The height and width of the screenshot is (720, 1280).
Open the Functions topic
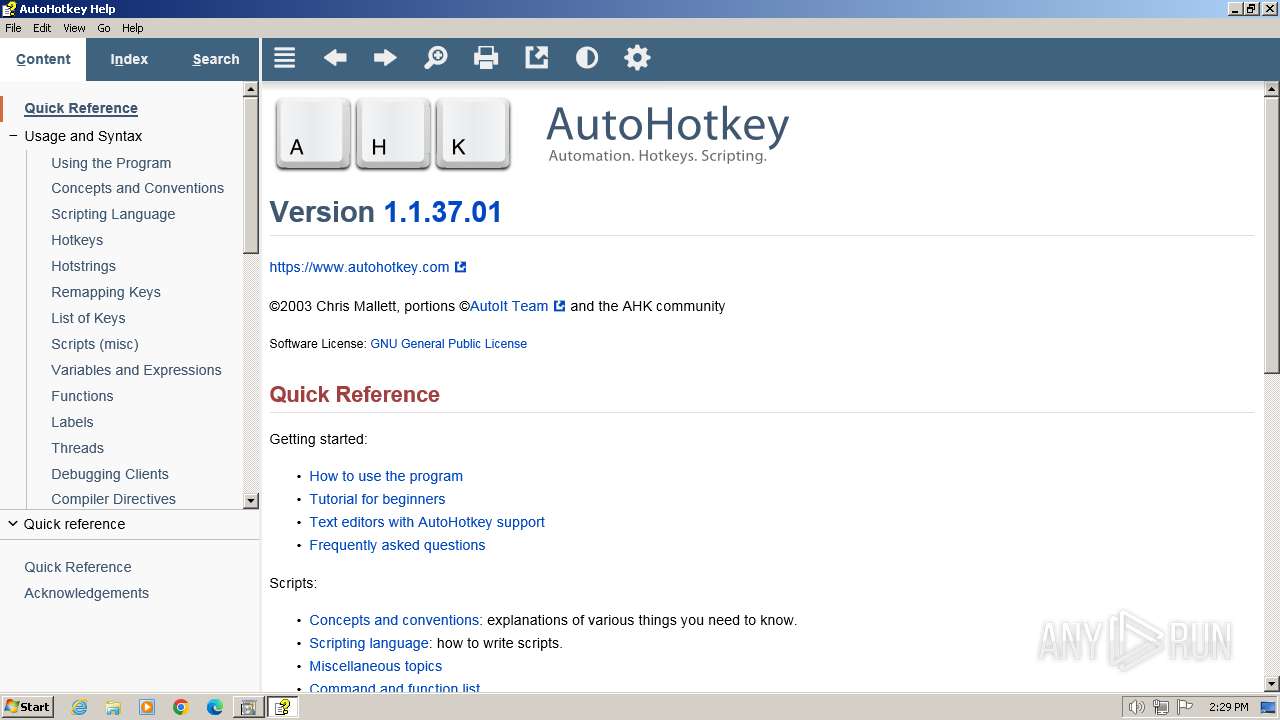tap(82, 396)
